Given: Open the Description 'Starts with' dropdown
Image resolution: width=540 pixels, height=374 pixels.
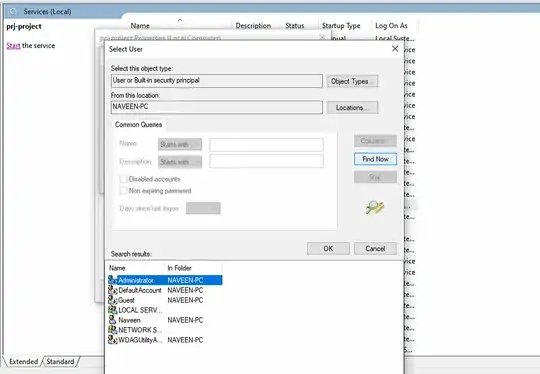Looking at the screenshot, I should (x=180, y=162).
